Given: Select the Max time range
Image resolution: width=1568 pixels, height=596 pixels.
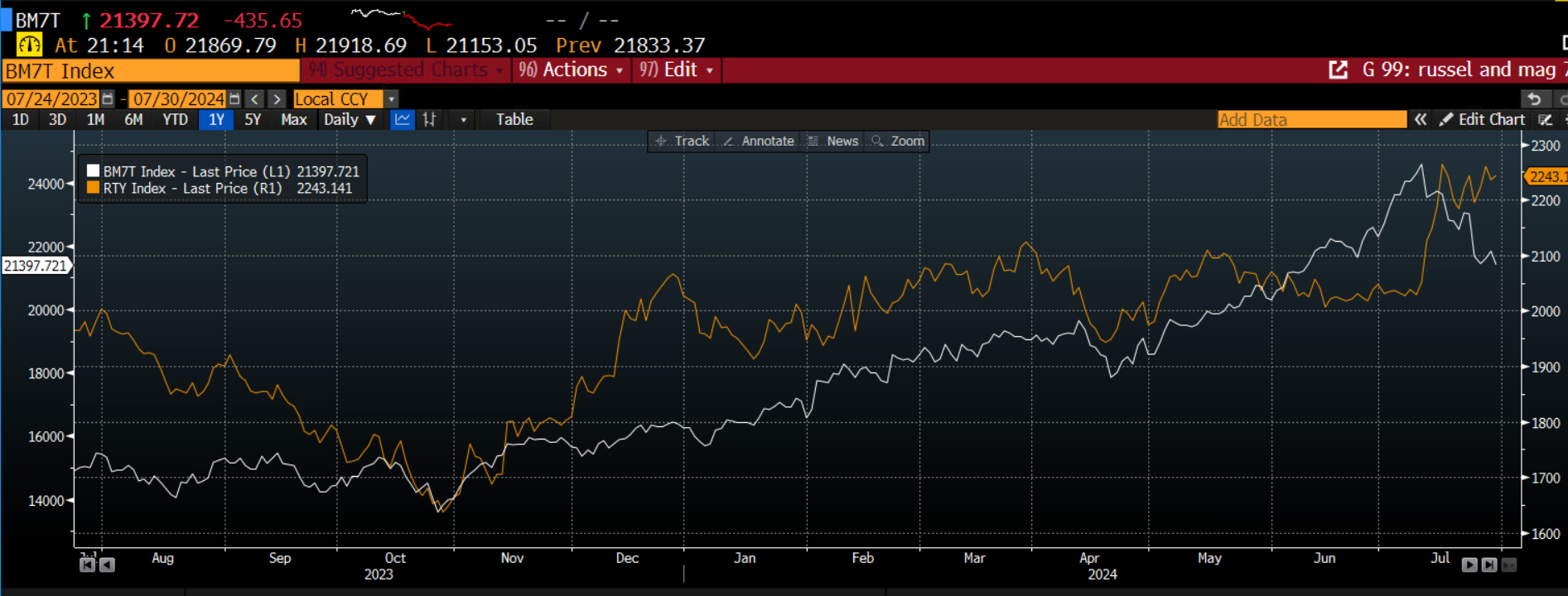Looking at the screenshot, I should pos(294,120).
